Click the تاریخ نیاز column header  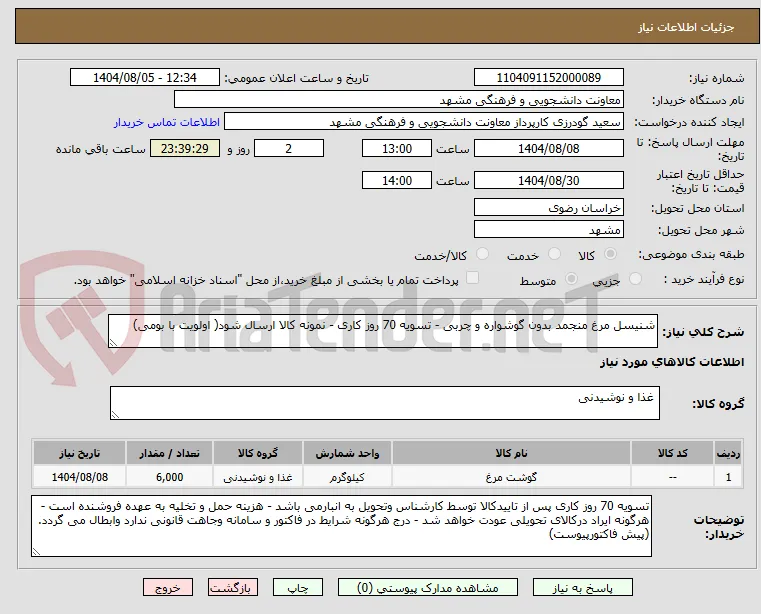tap(80, 453)
